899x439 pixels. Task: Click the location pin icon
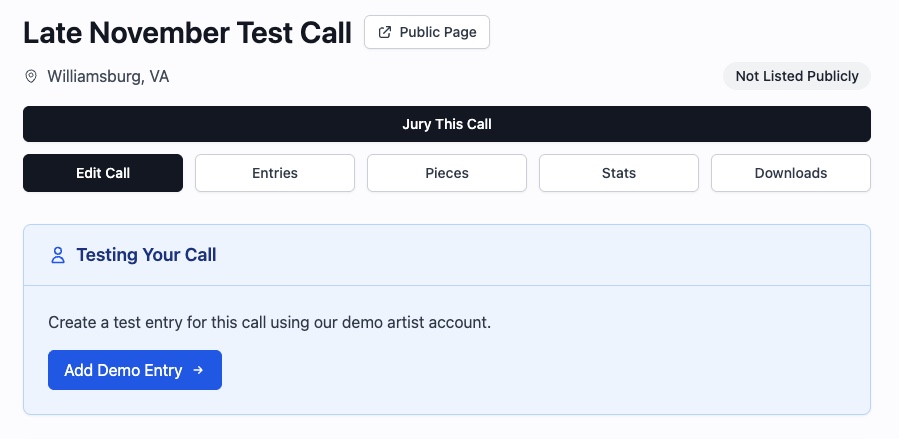click(31, 76)
